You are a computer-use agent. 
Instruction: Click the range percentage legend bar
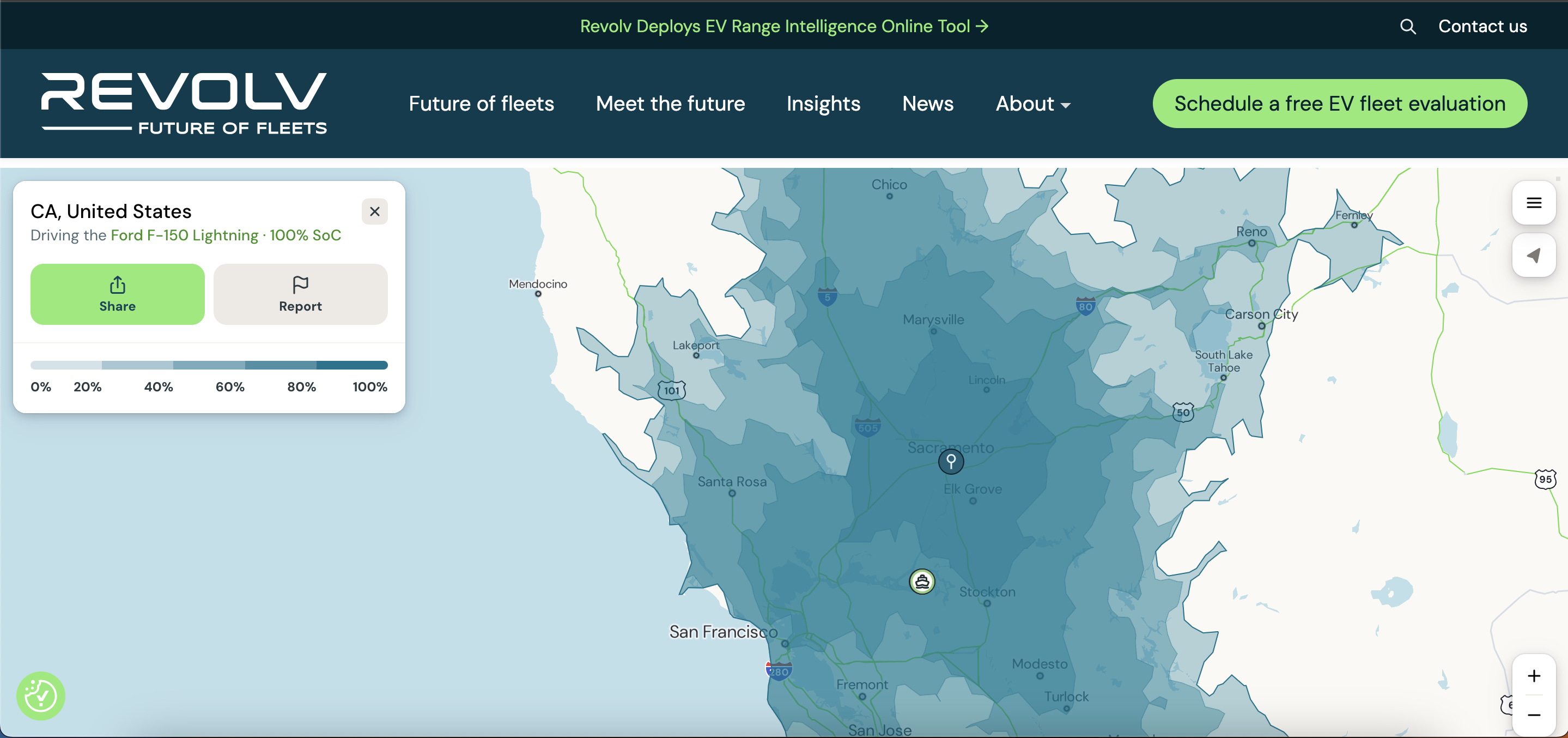click(x=209, y=365)
